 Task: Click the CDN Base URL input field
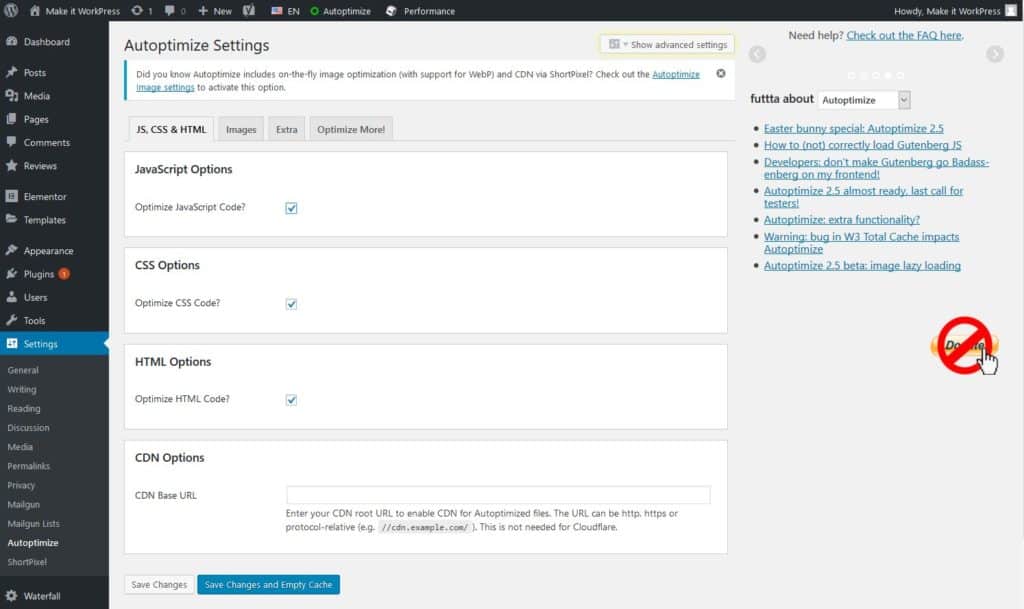click(498, 495)
